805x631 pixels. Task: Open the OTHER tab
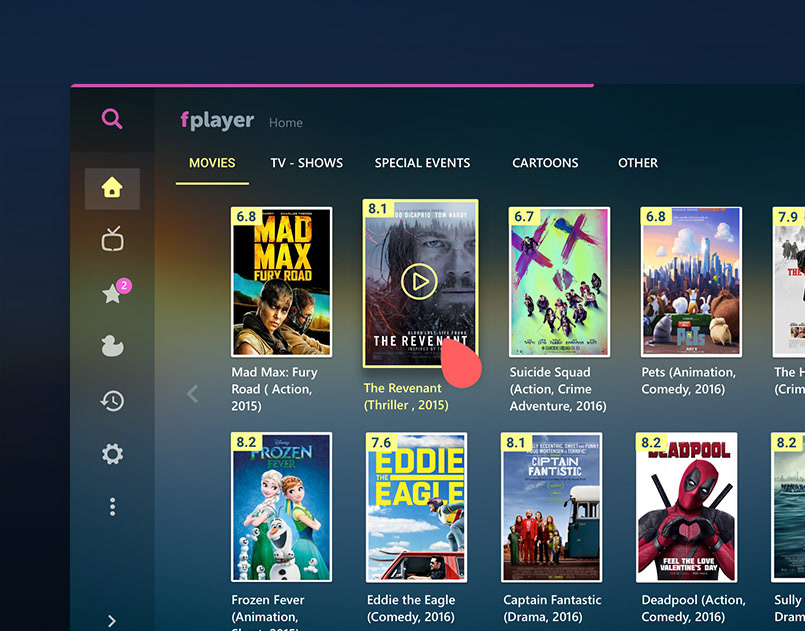(x=638, y=163)
